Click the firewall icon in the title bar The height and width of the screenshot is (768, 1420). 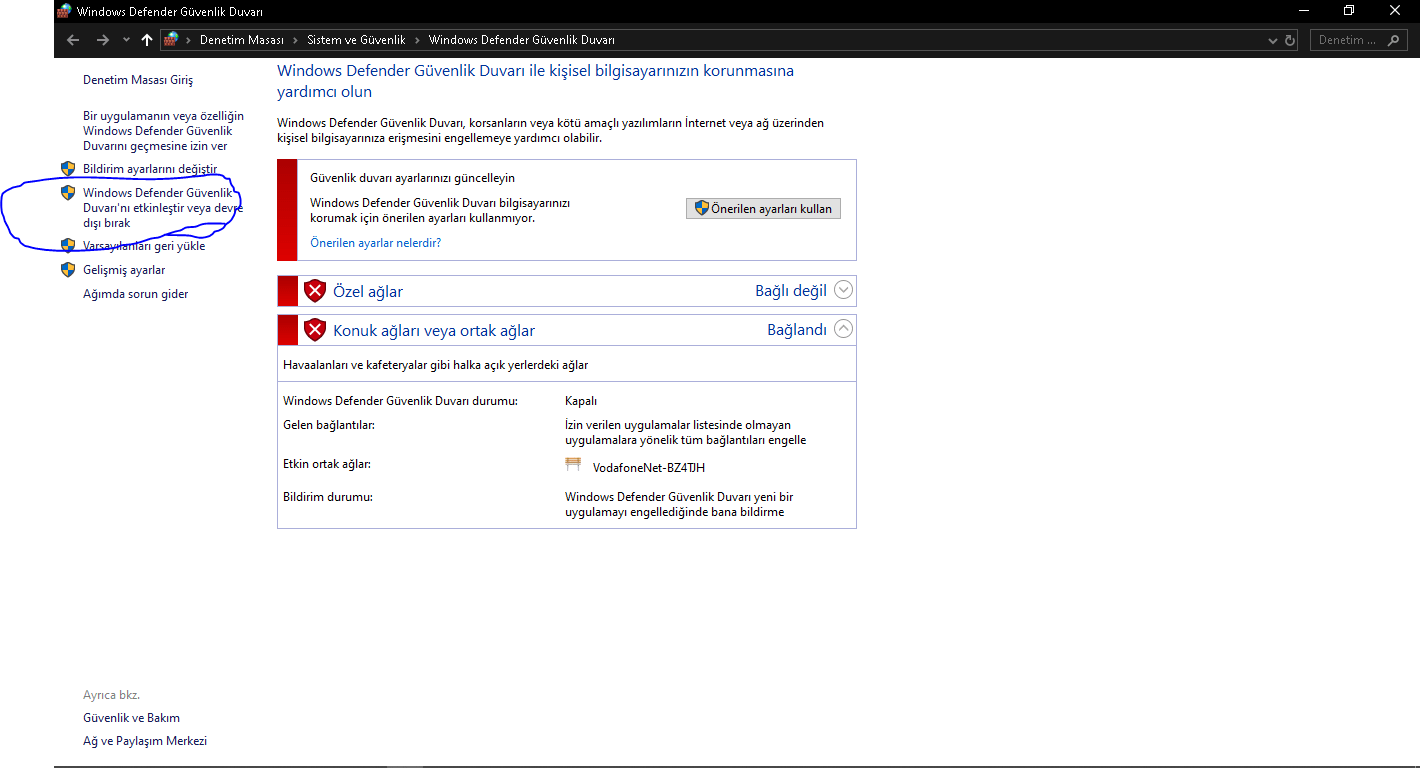click(x=65, y=11)
